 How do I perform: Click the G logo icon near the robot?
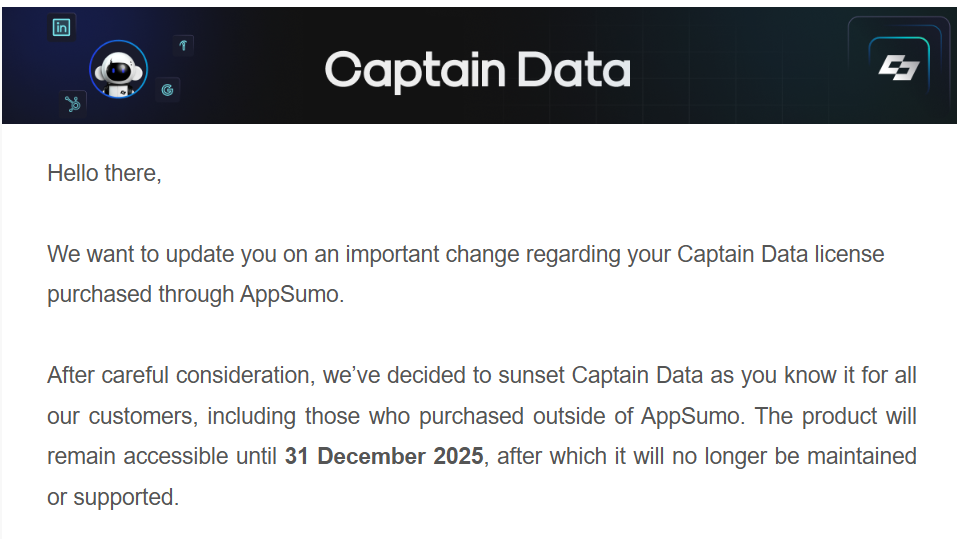pos(167,90)
